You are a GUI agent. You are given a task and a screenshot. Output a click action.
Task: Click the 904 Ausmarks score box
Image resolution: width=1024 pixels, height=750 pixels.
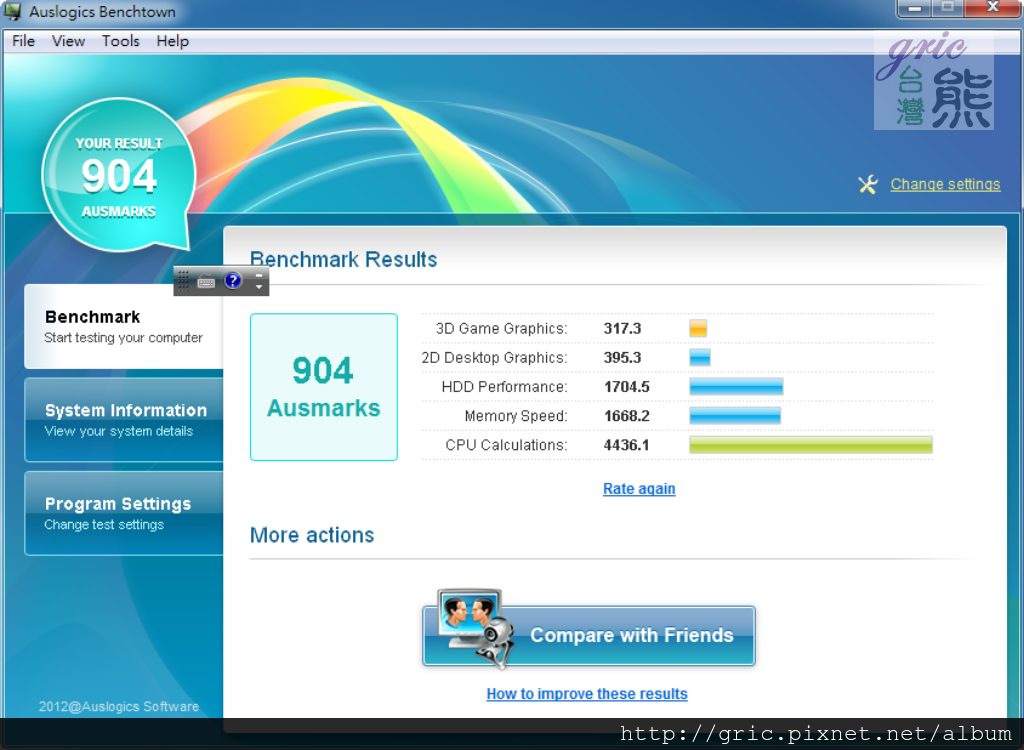tap(324, 387)
